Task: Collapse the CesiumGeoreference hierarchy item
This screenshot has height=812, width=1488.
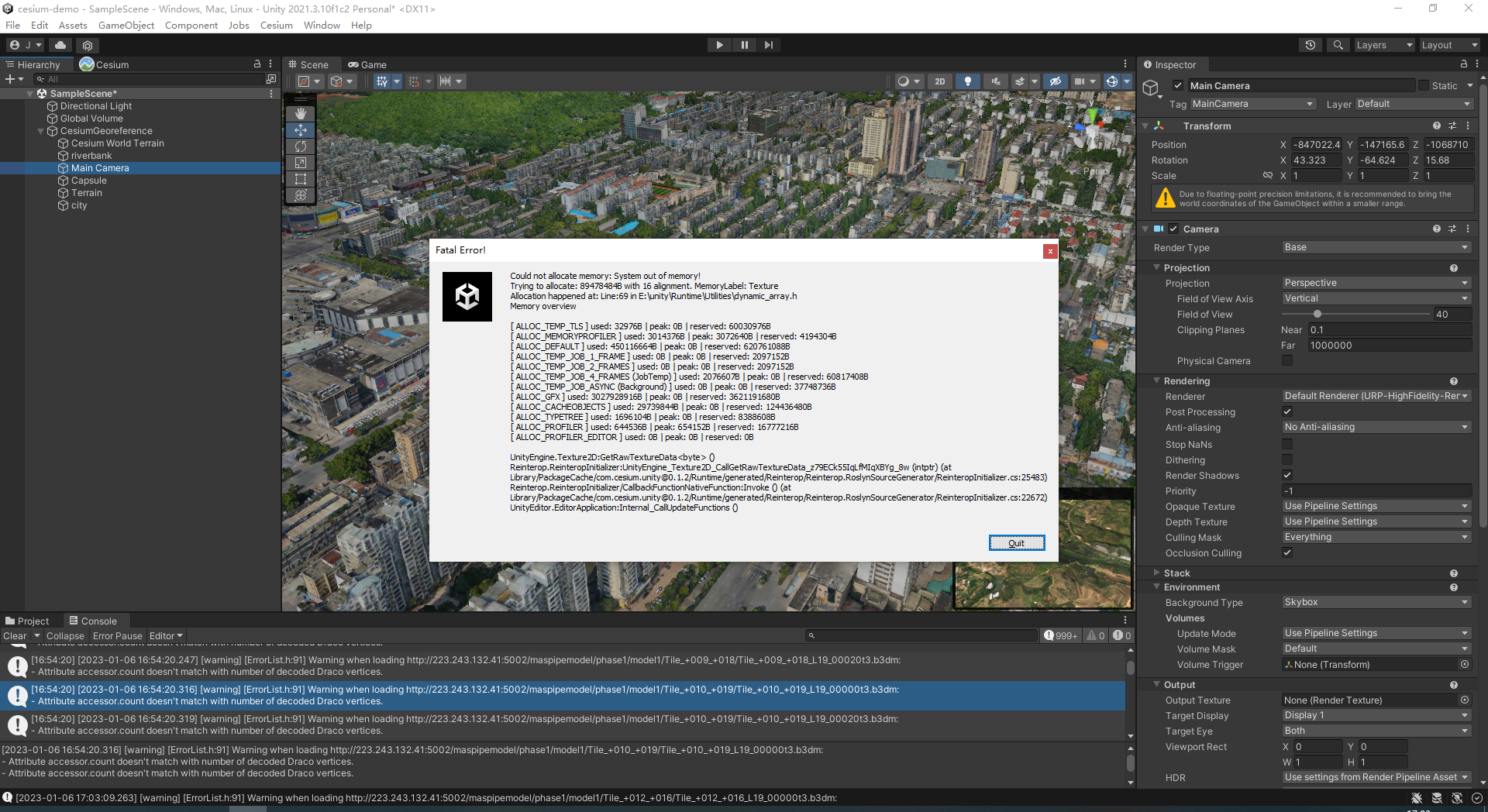Action: (x=40, y=130)
